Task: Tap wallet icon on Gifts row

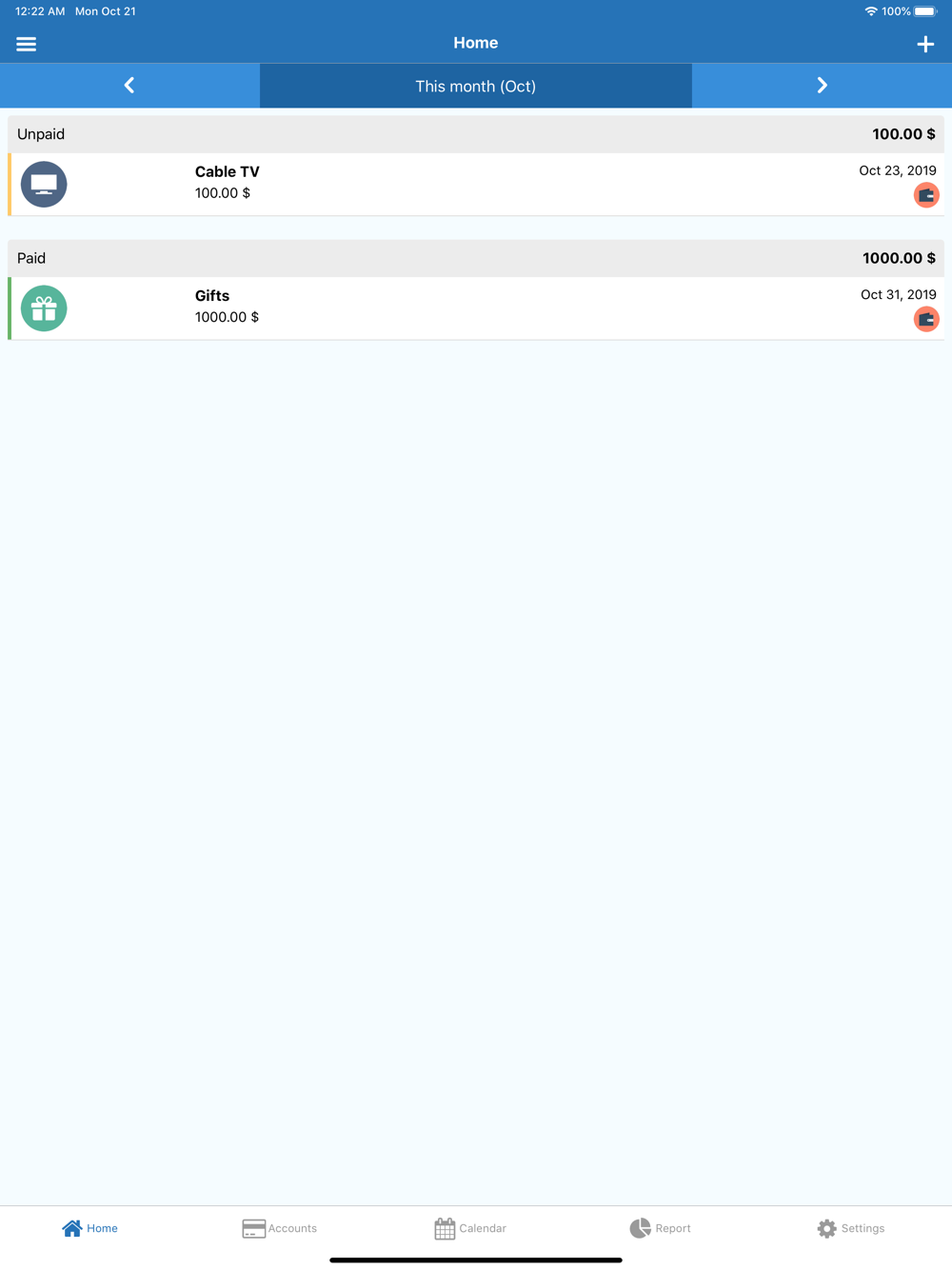Action: tap(926, 319)
